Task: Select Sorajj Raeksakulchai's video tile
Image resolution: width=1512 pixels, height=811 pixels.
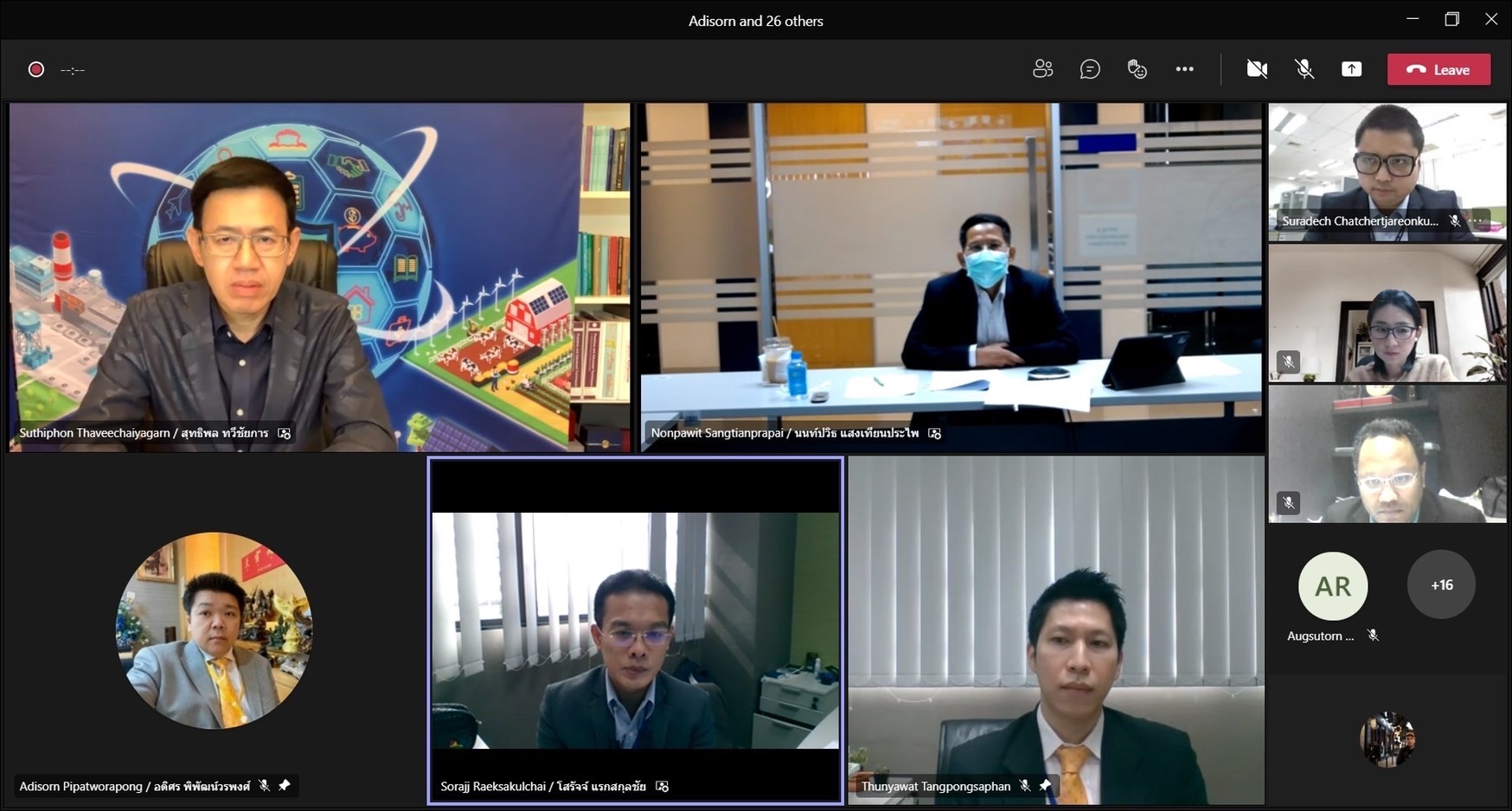Action: 636,631
